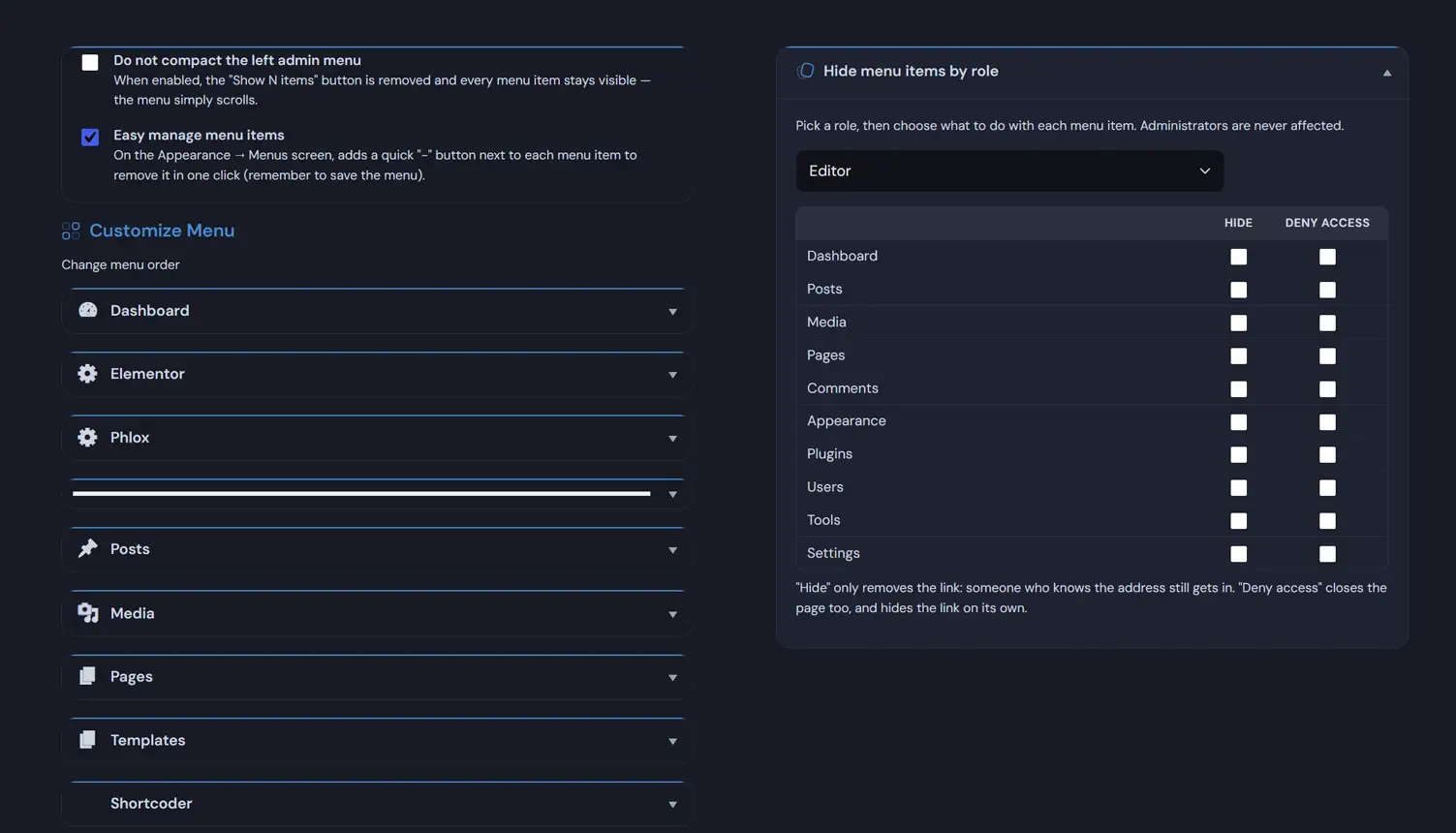Check Deny Access for the Posts row
Image resolution: width=1456 pixels, height=833 pixels.
1327,290
